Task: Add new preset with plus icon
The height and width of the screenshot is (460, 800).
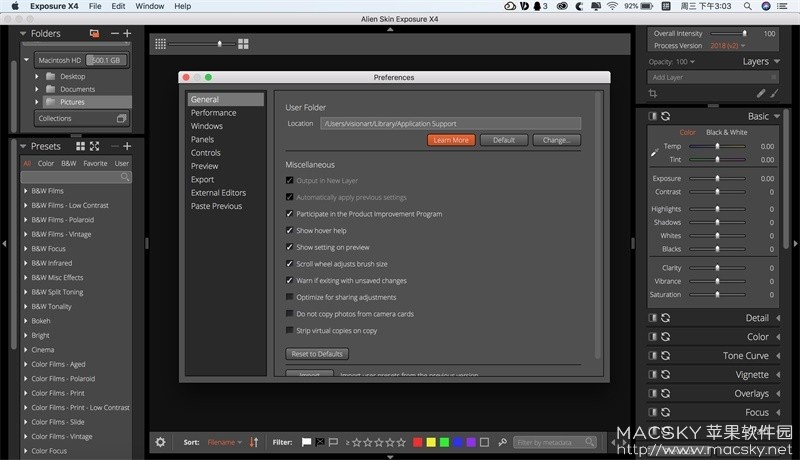Action: pyautogui.click(x=128, y=146)
